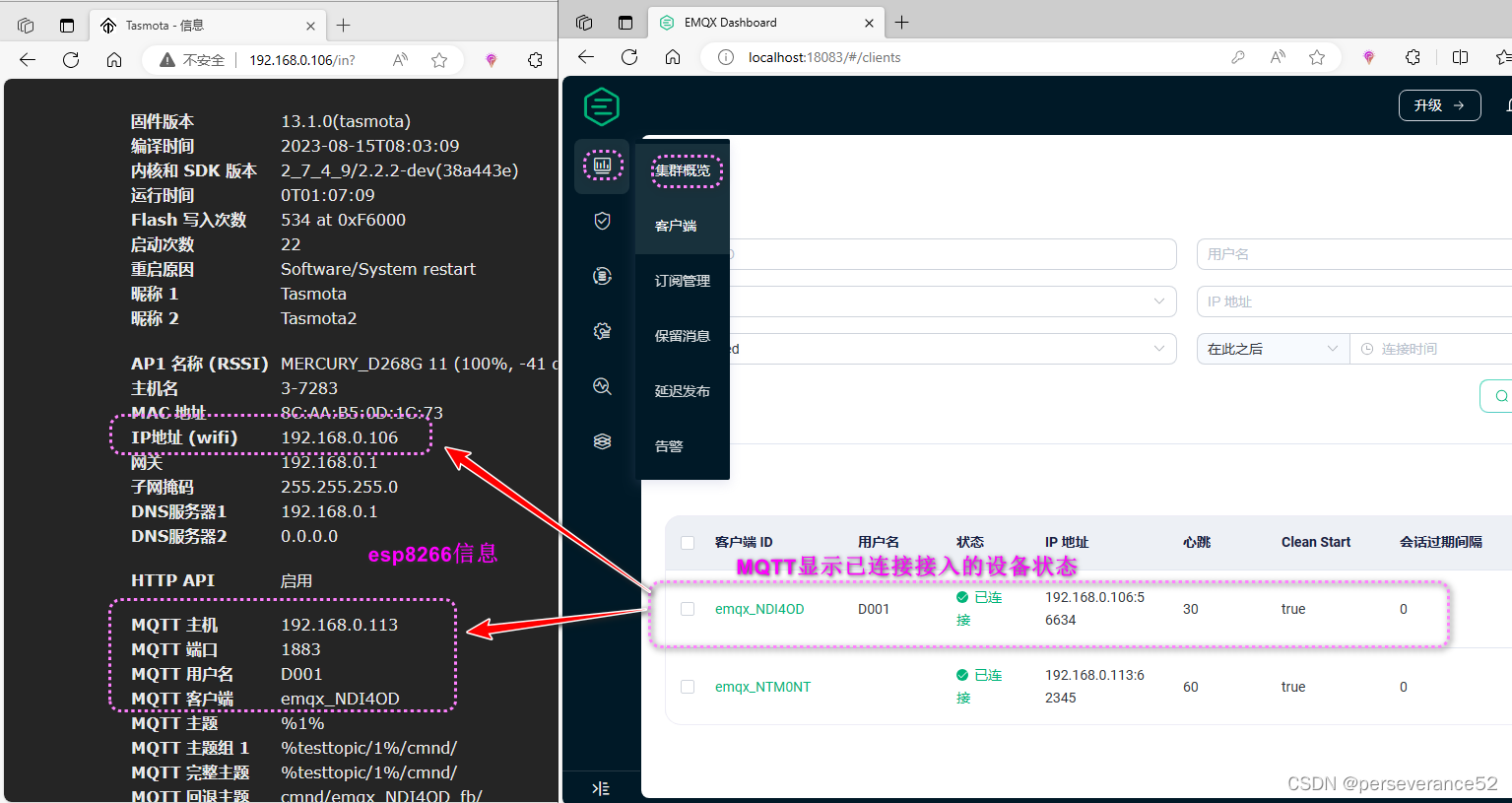The height and width of the screenshot is (803, 1512).
Task: Click the 用户名 filter input field
Action: pyautogui.click(x=1354, y=254)
